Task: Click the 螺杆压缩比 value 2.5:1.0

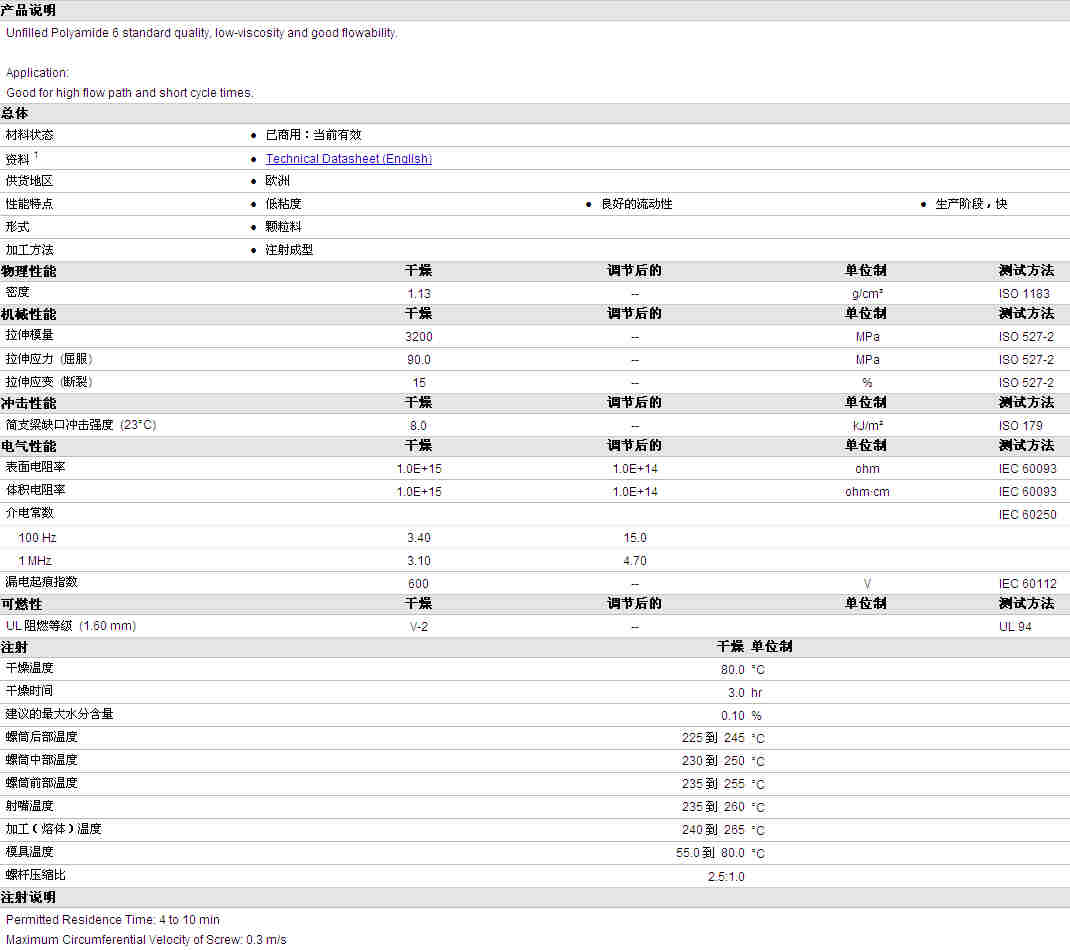Action: pyautogui.click(x=725, y=877)
